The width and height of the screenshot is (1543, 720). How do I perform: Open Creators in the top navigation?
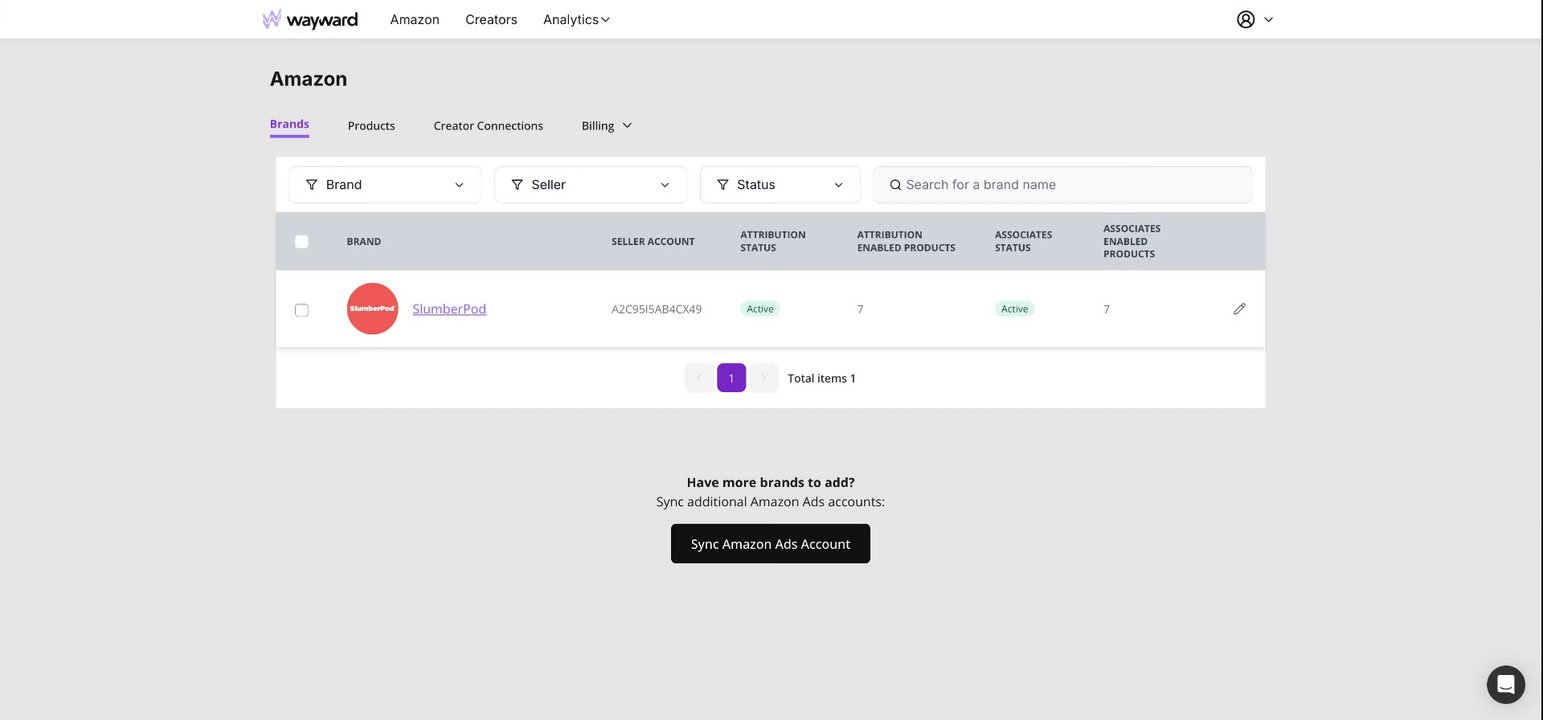[x=491, y=19]
